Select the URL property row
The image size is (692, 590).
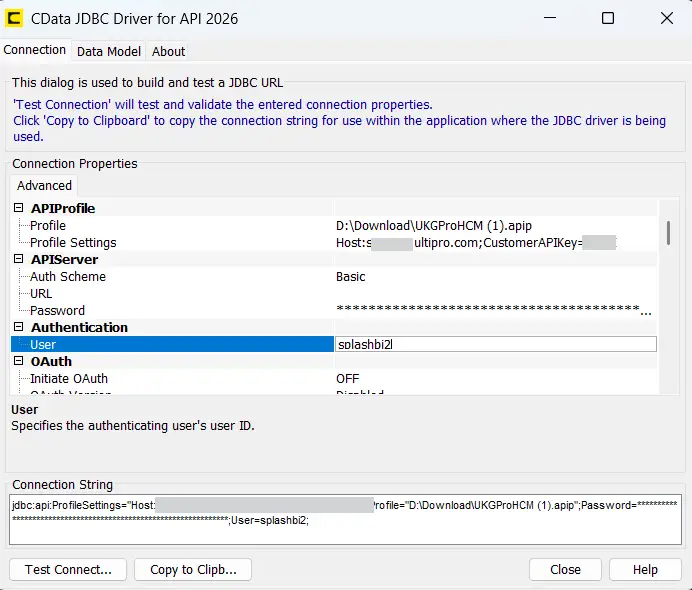coord(334,293)
